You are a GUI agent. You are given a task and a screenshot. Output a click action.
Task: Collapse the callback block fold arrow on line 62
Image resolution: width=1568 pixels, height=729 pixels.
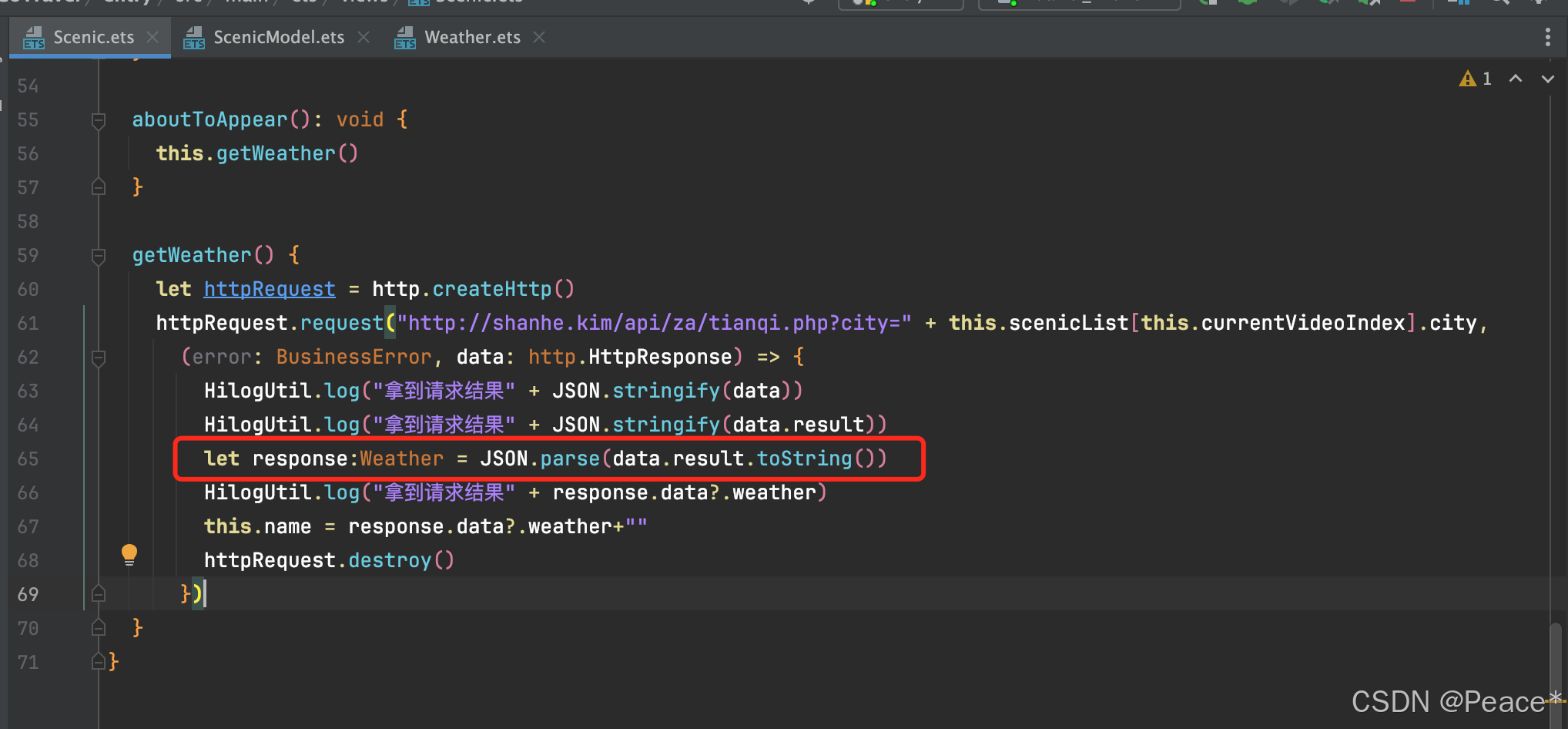pos(98,357)
